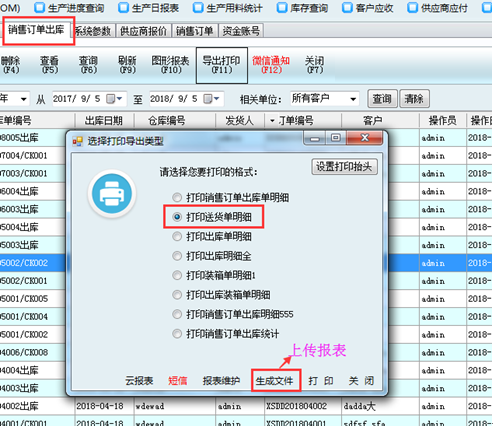Expand the 所有客户 customer dropdown
Viewport: 493px width, 426px height.
(353, 99)
